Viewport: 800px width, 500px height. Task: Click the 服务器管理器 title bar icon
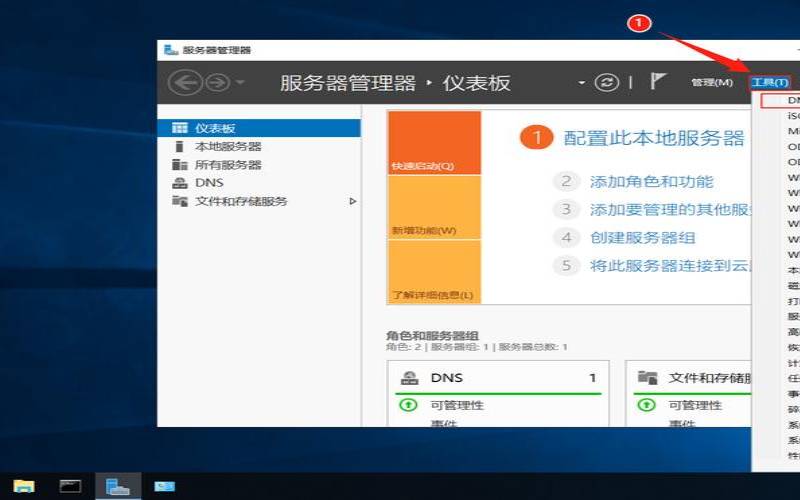point(171,50)
